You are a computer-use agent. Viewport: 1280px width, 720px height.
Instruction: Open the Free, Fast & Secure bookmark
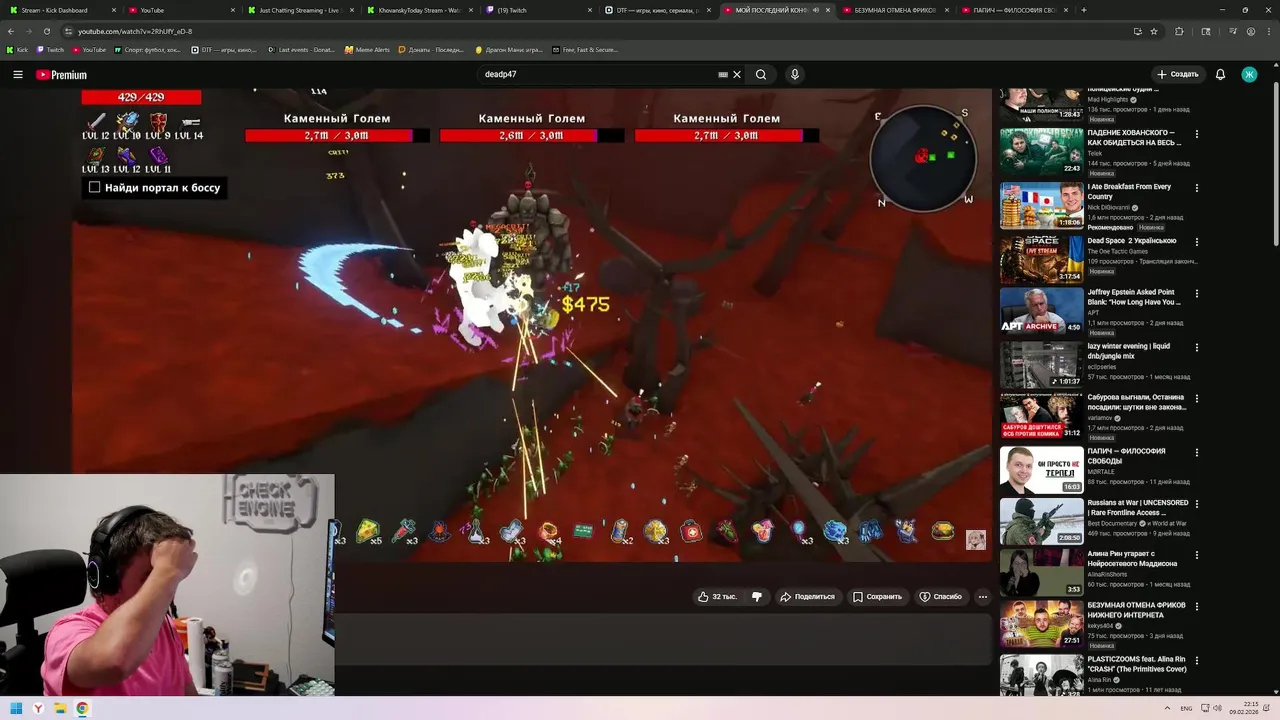click(585, 49)
